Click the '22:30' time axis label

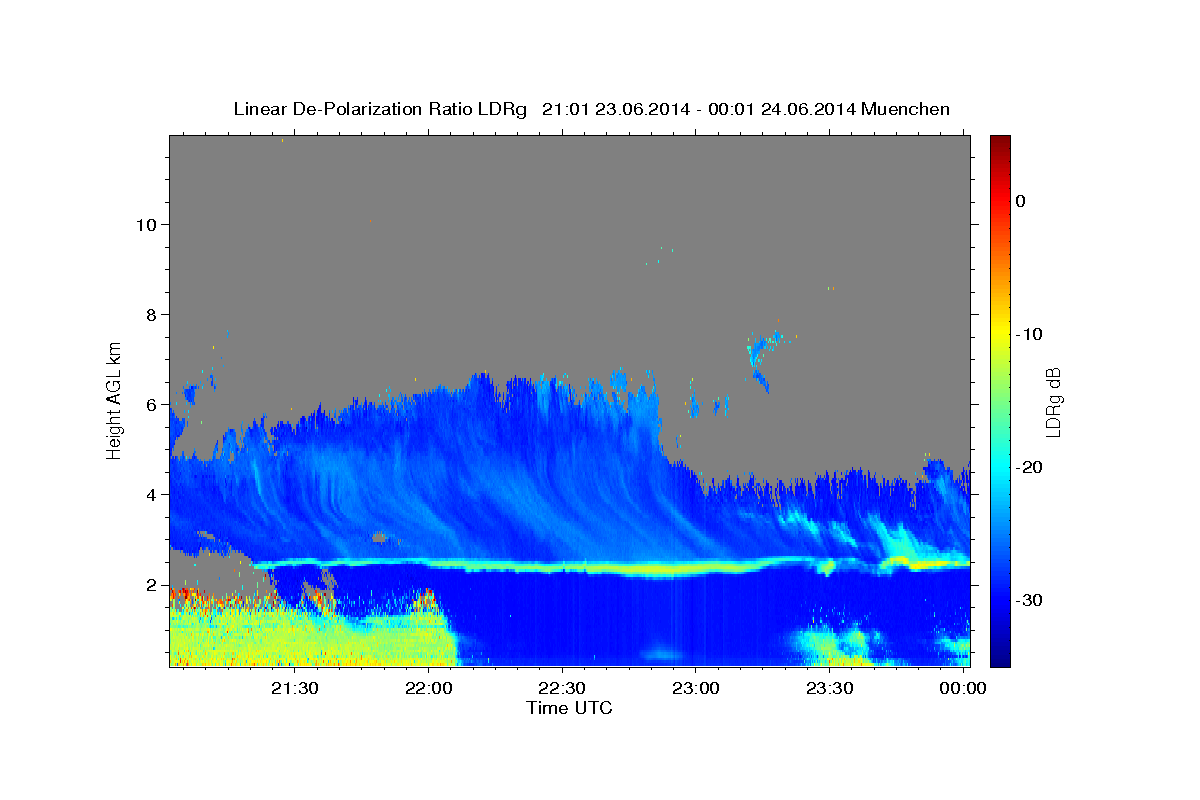[562, 688]
